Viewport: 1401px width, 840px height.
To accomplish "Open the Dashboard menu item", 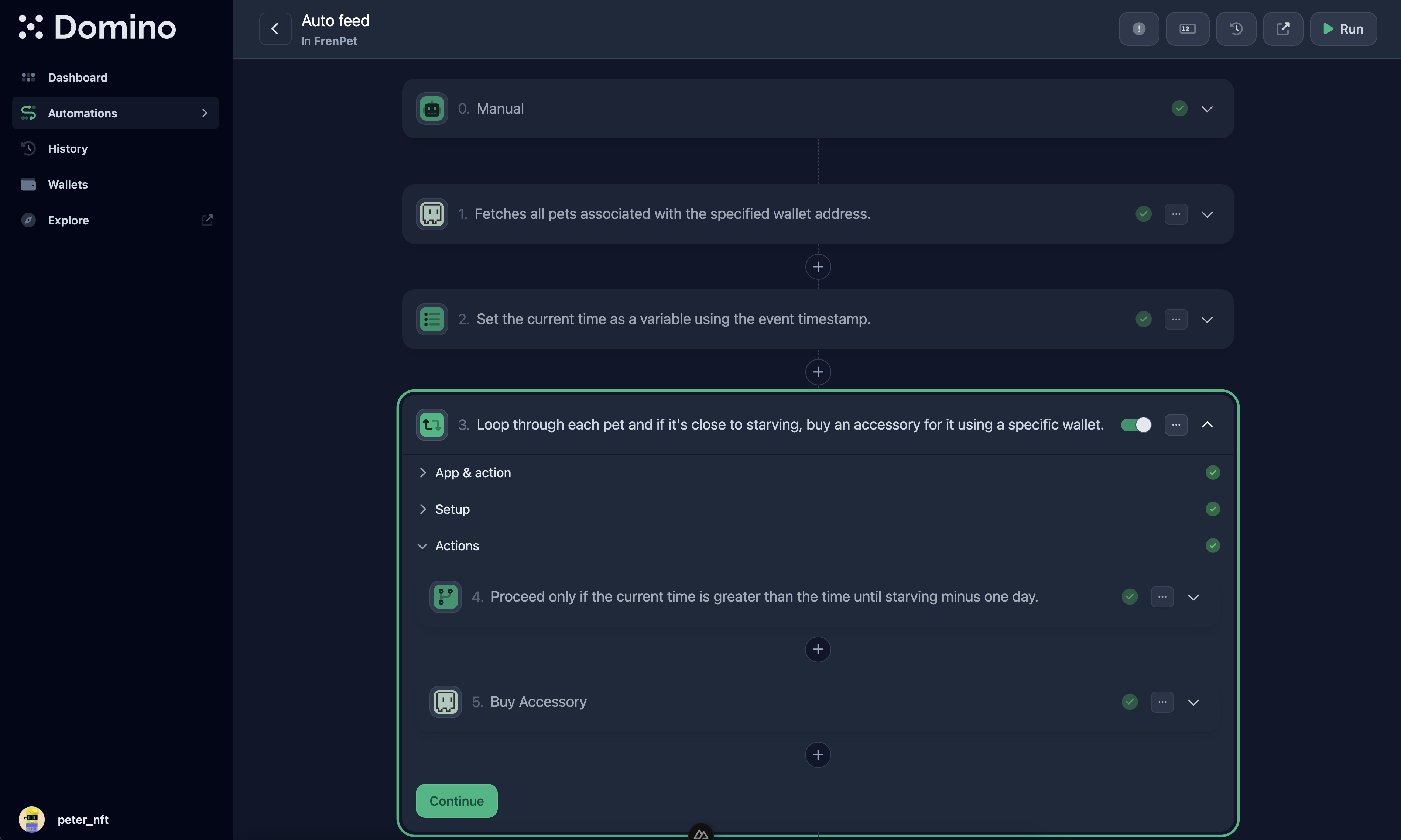I will click(77, 77).
